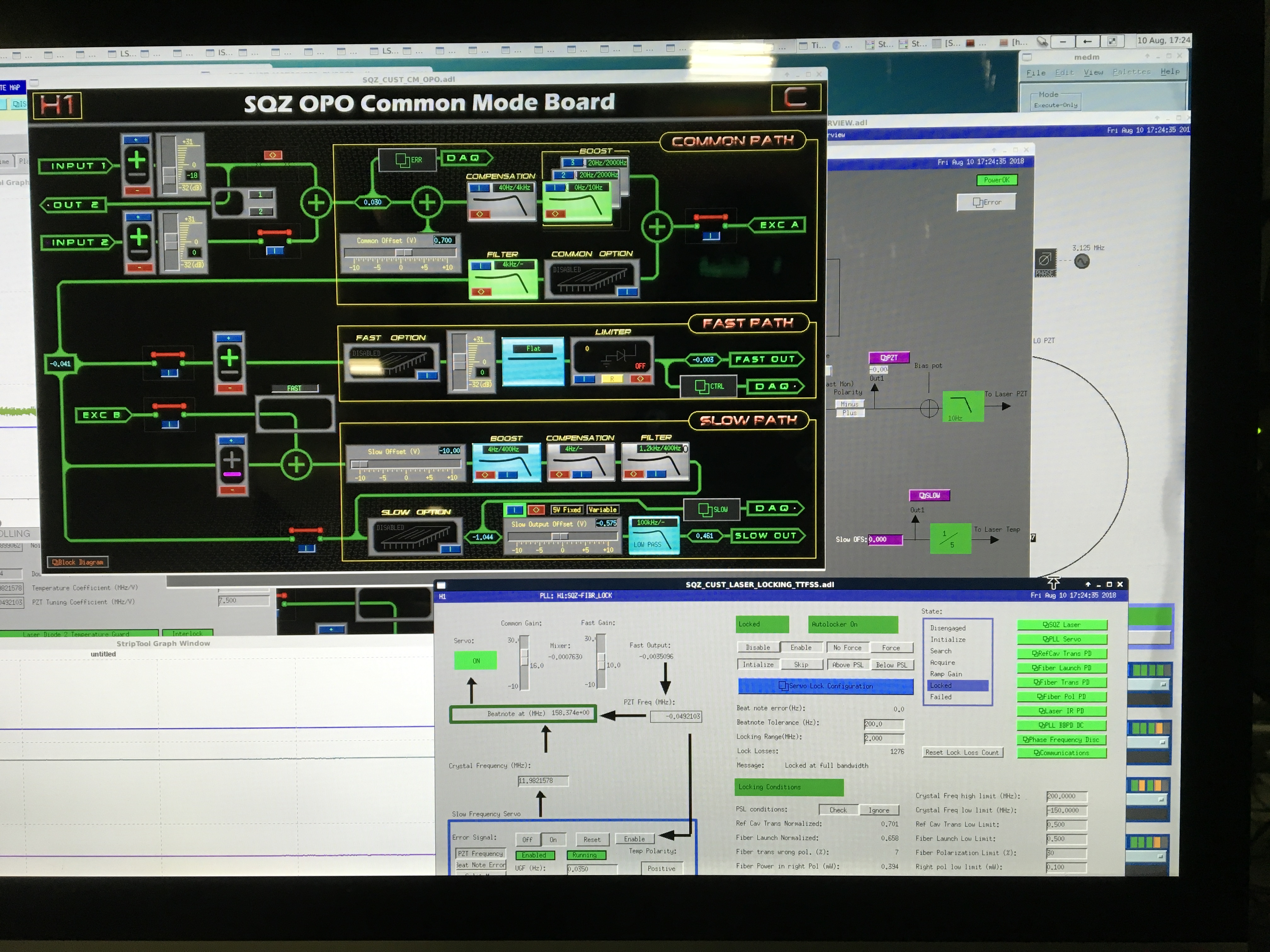Viewport: 1270px width, 952px height.
Task: Click the blue plus polarity button on INPUT 2
Action: coord(138,217)
